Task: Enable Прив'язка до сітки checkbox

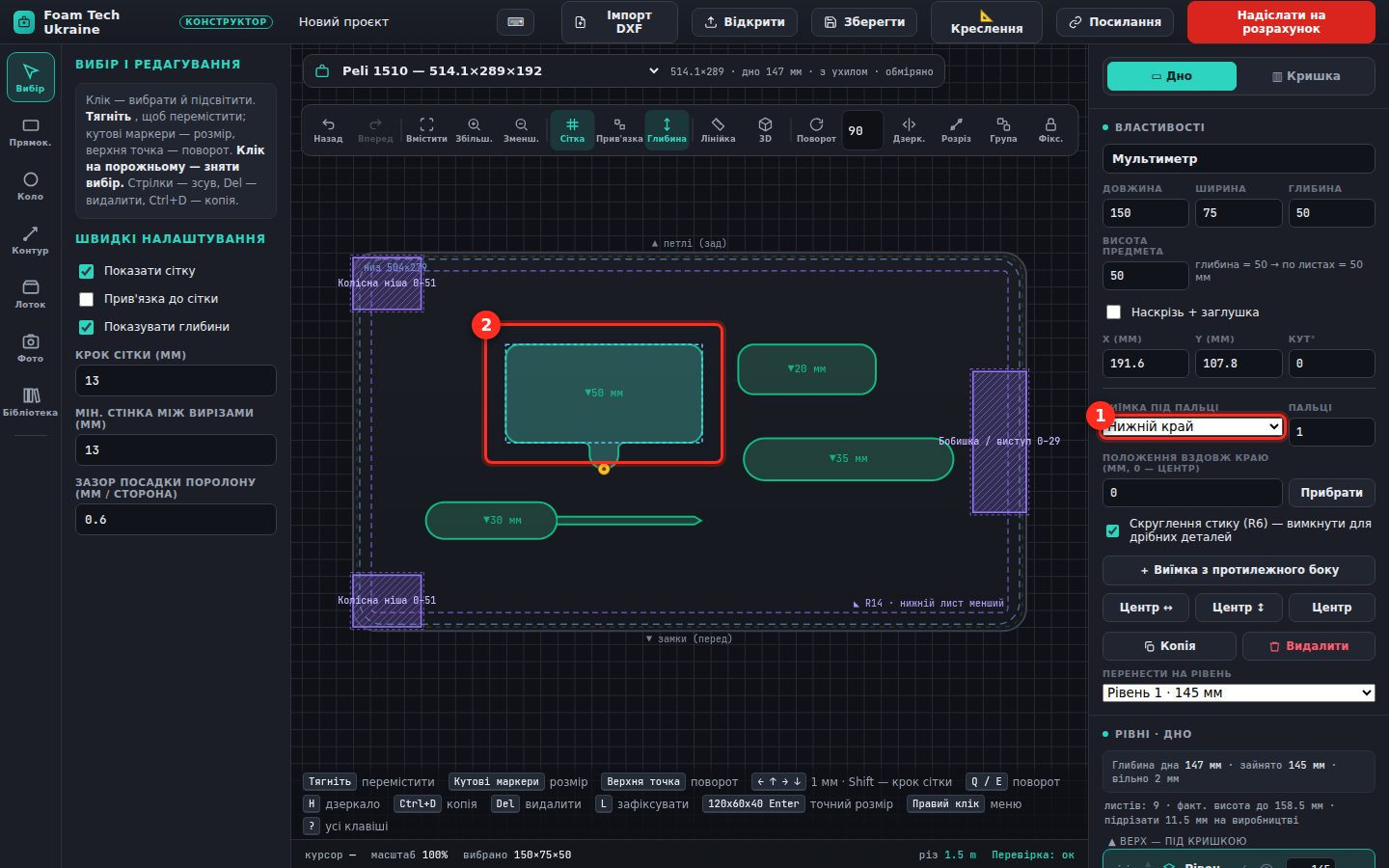Action: click(87, 299)
